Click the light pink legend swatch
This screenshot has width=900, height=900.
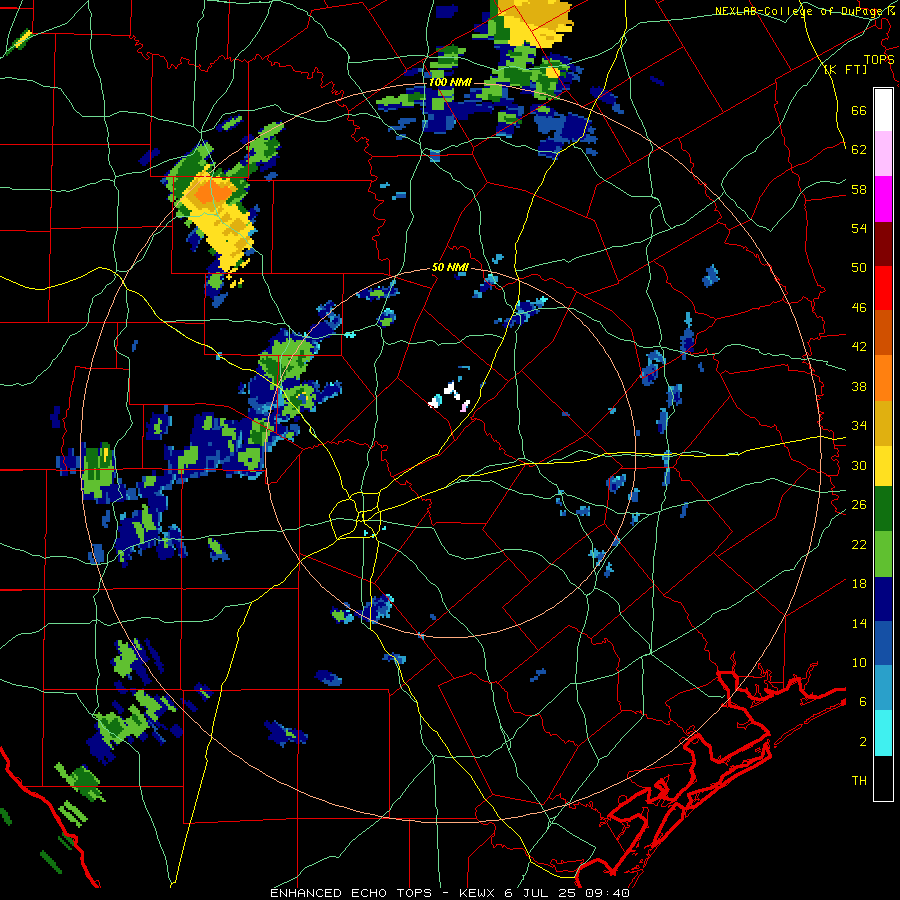[883, 153]
